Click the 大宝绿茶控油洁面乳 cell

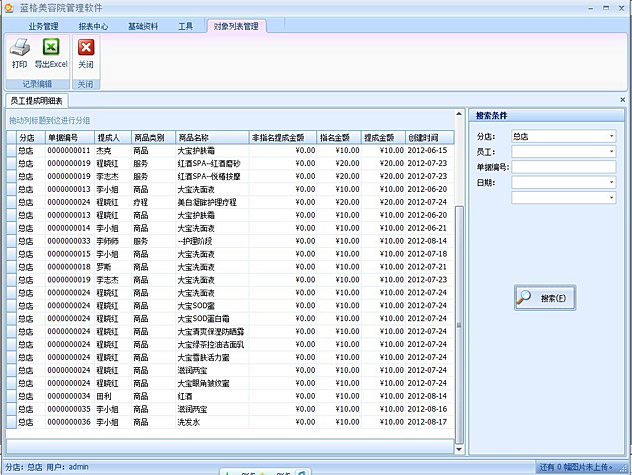coord(211,344)
